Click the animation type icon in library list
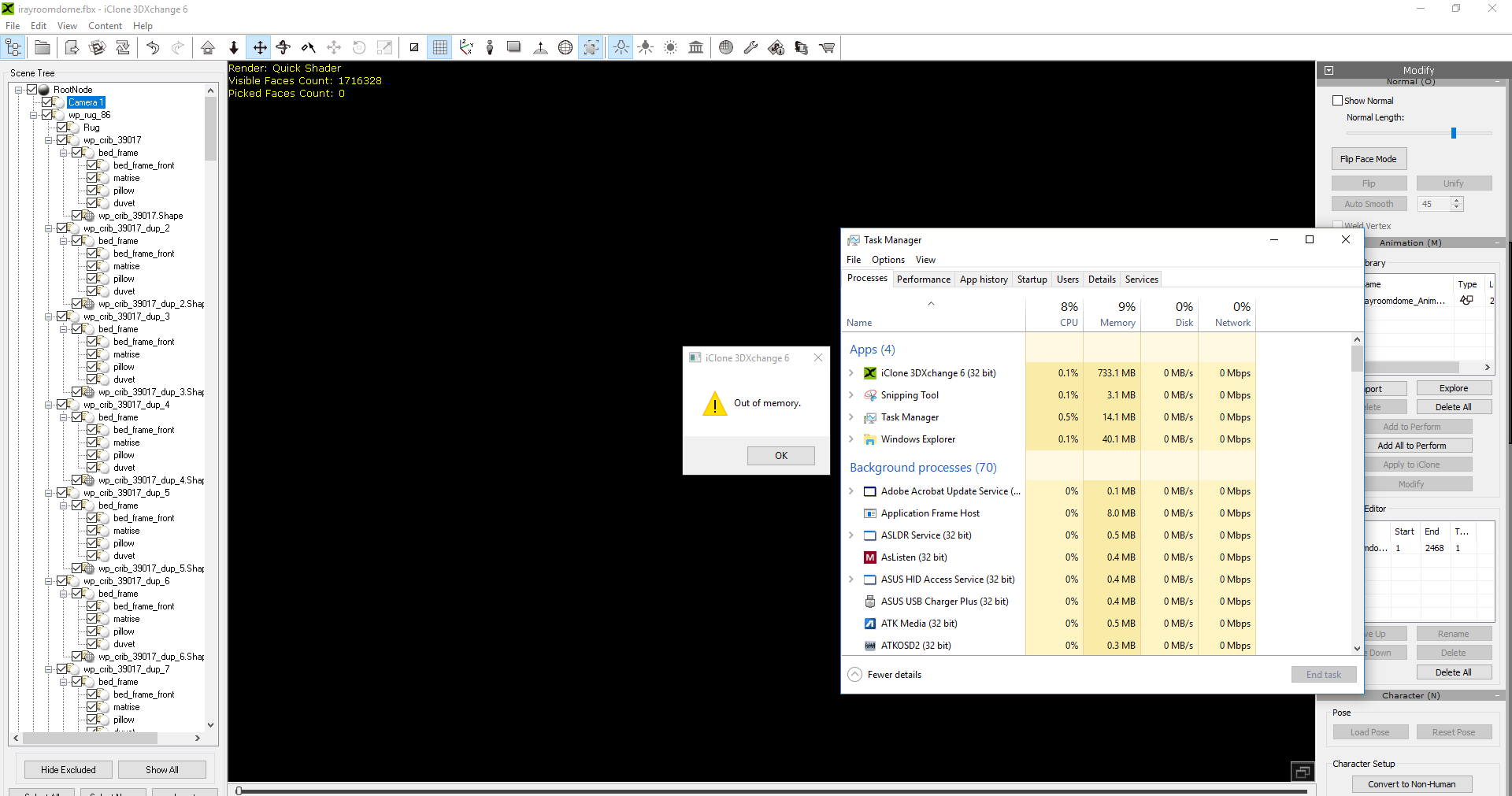 click(x=1466, y=301)
